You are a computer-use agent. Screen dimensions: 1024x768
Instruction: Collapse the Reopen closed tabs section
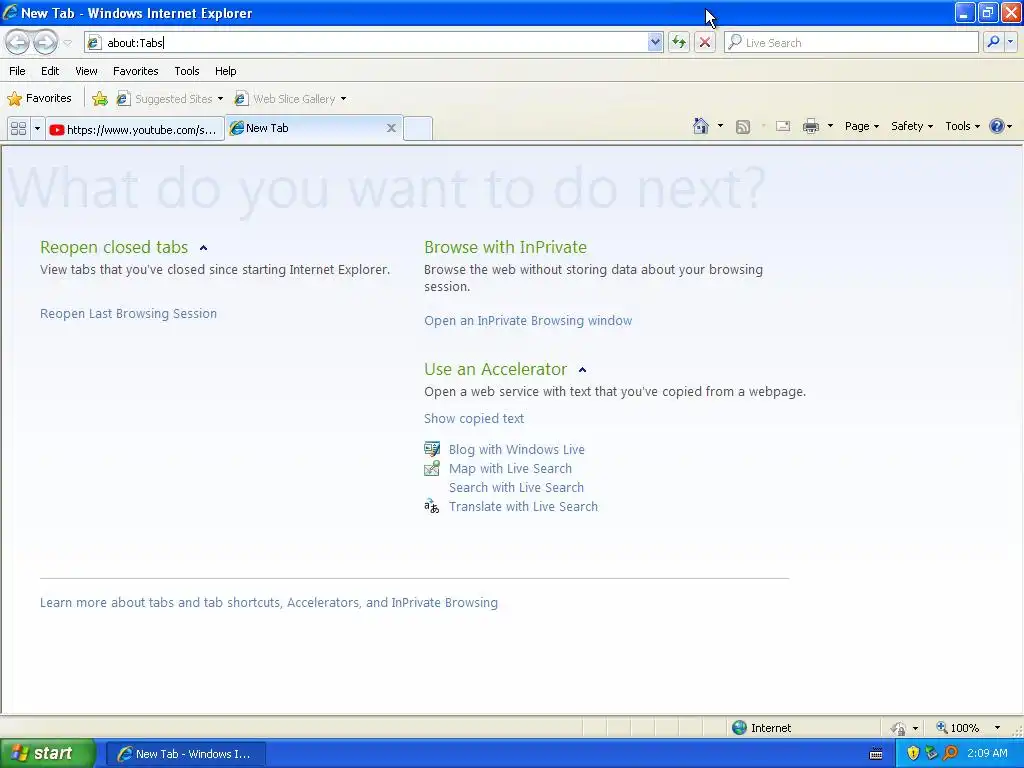coord(203,248)
